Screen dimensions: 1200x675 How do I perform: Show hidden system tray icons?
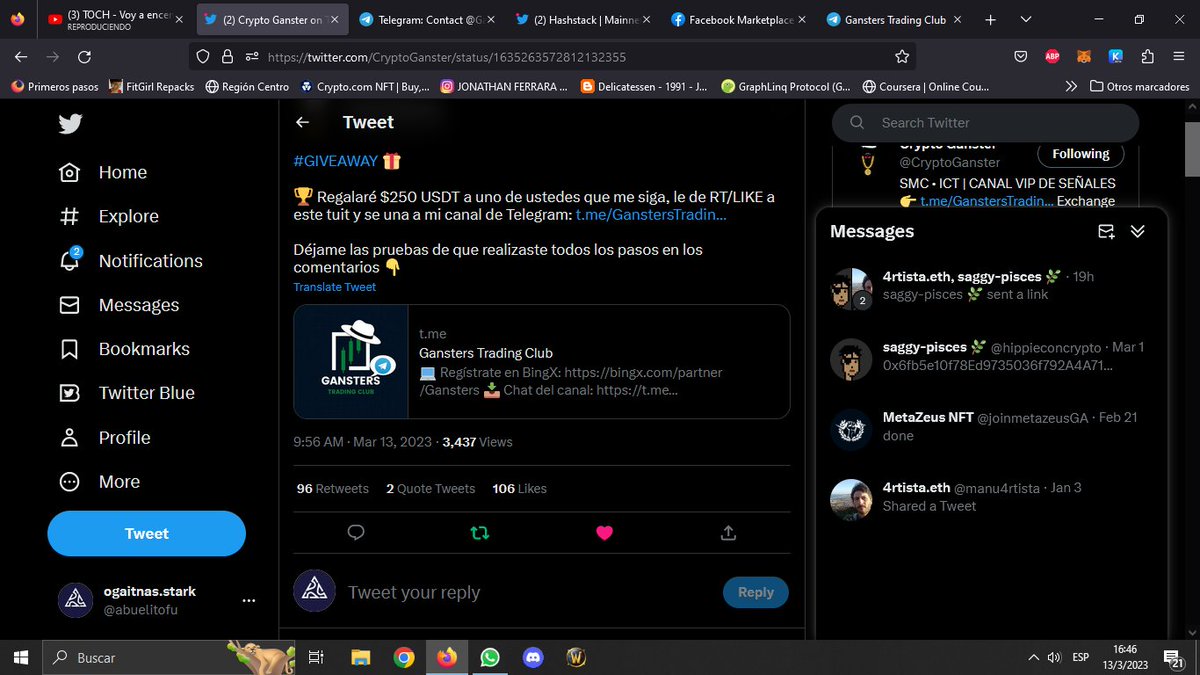(x=1033, y=657)
